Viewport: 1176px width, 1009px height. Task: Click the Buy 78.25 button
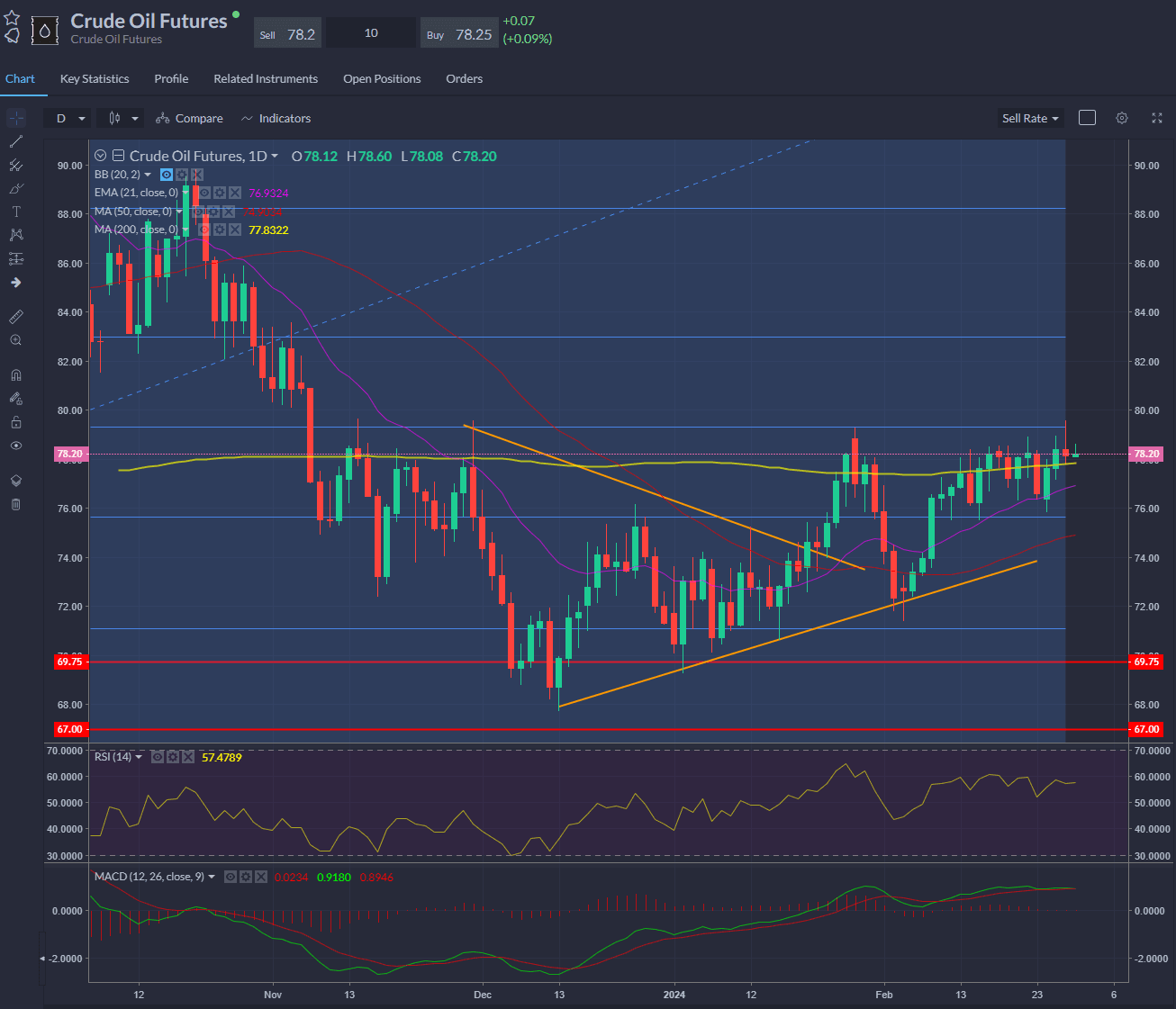(x=459, y=33)
